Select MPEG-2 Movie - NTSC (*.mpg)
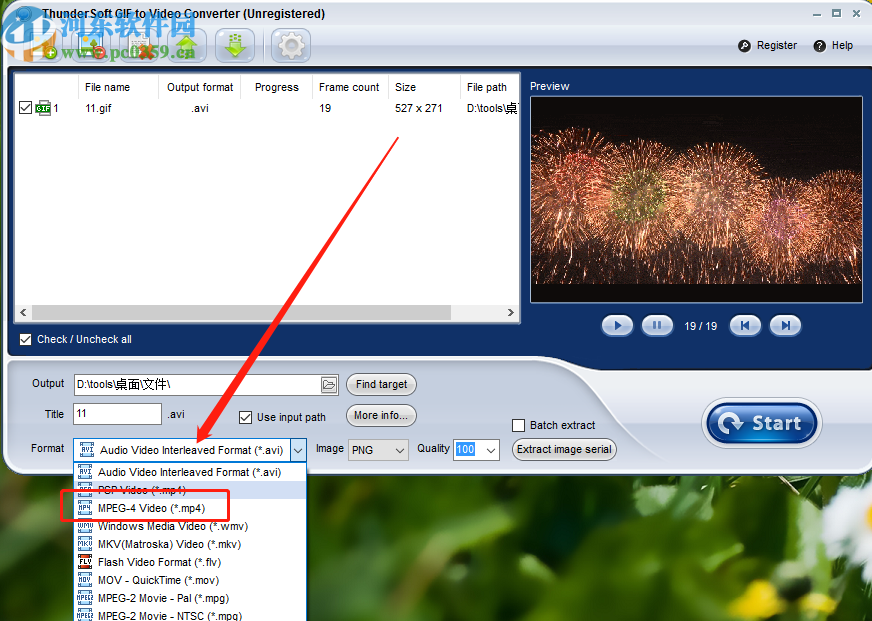This screenshot has width=872, height=621. (190, 614)
